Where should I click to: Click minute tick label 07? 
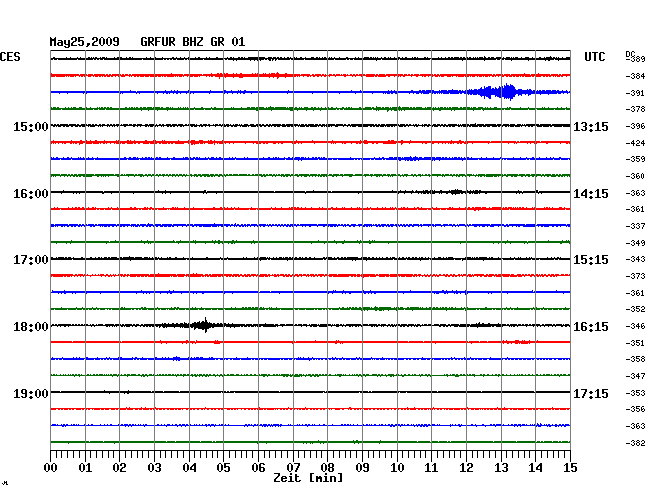click(293, 468)
